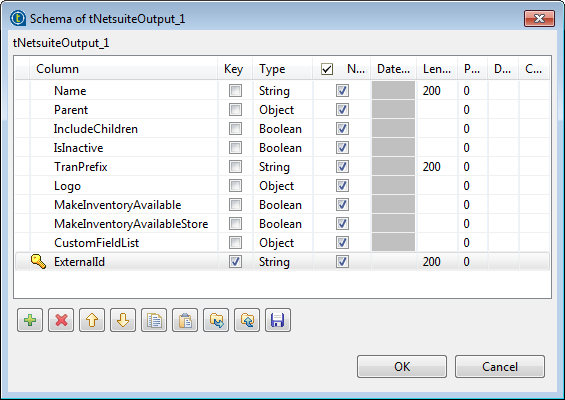Click the Key column header
Screen dimensions: 565x400
click(x=235, y=69)
